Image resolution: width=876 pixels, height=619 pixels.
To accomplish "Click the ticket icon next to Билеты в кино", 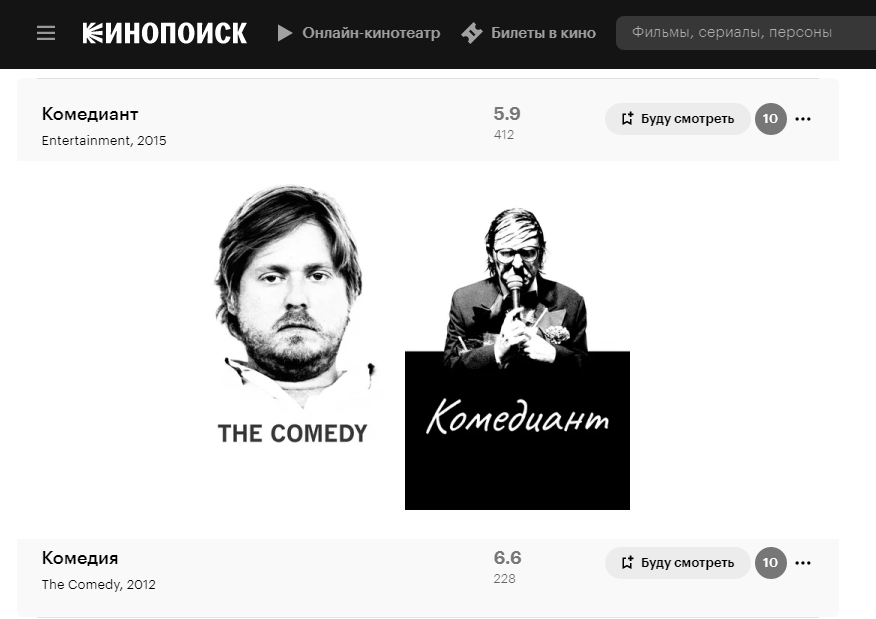I will pos(472,33).
